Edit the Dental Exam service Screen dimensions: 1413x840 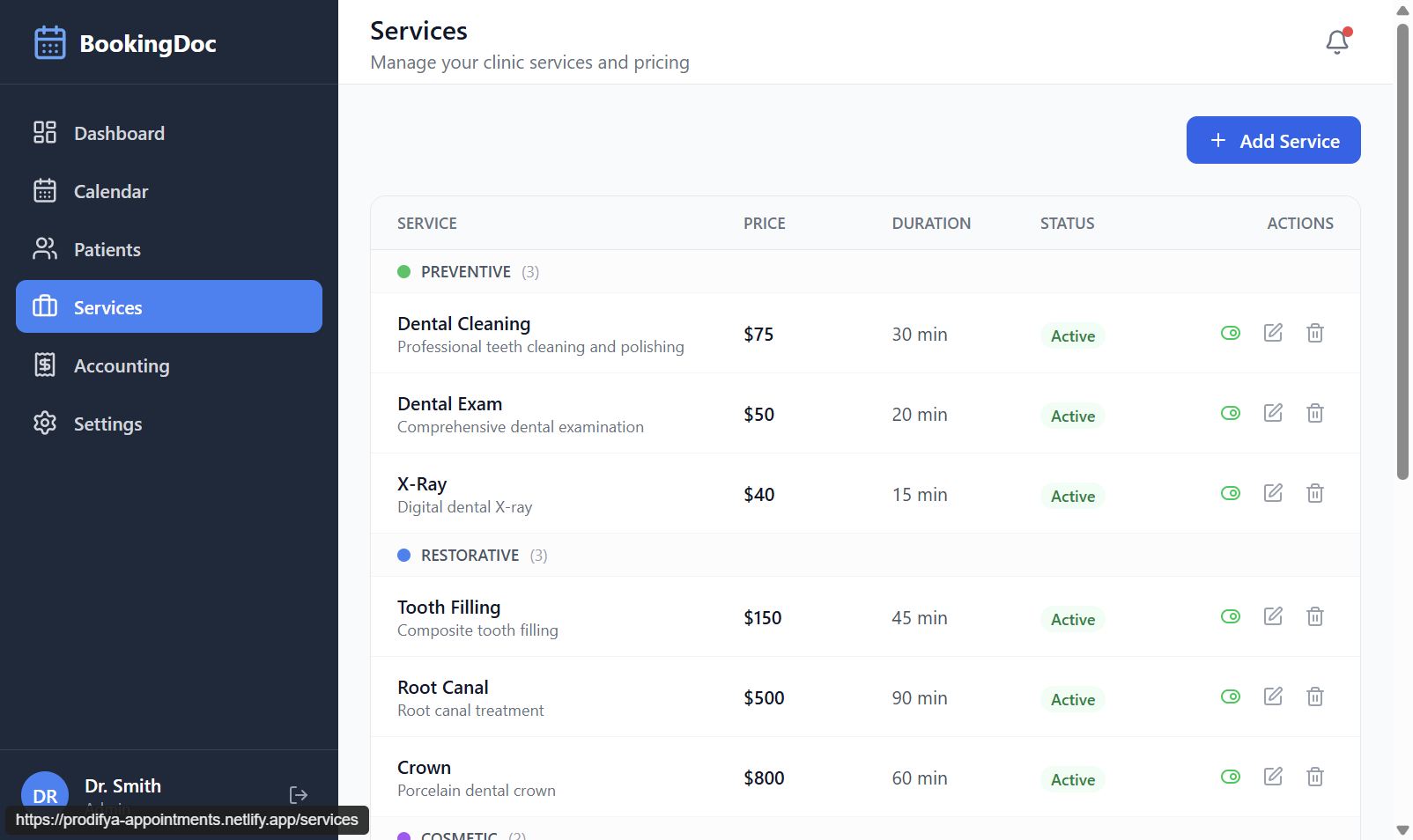(1273, 413)
